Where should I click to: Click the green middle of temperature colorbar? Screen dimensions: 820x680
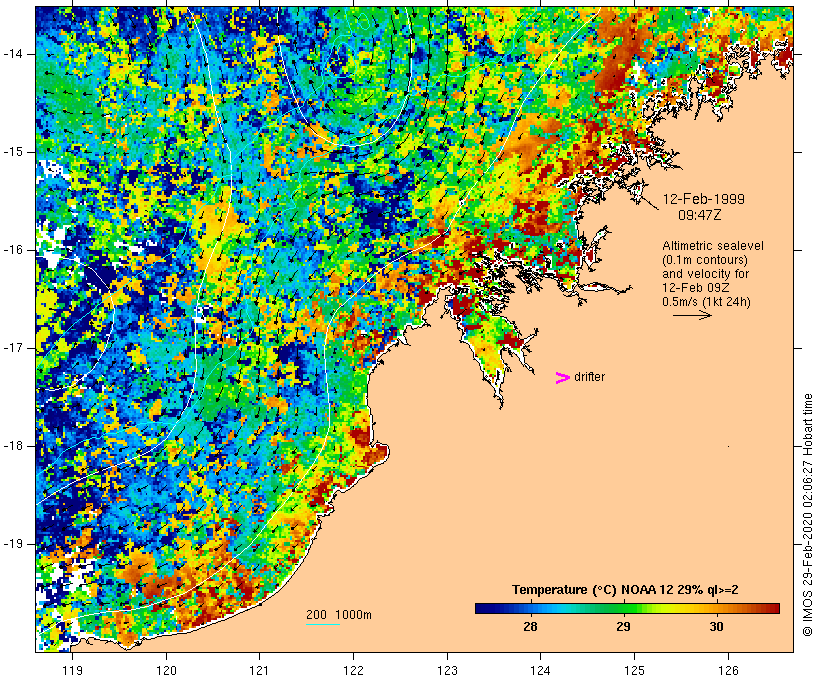click(628, 608)
